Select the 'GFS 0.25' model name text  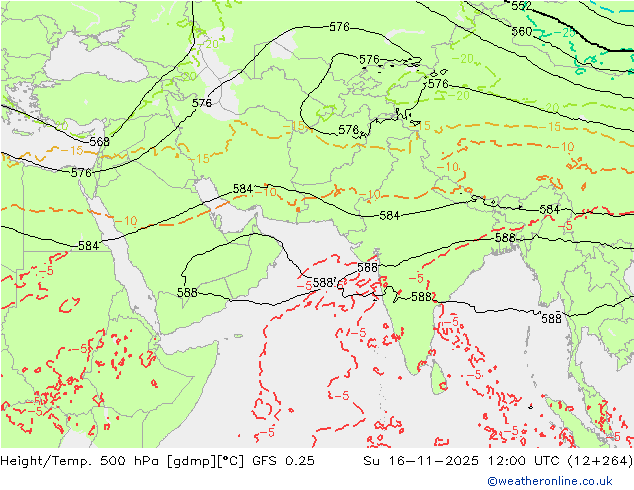pyautogui.click(x=283, y=461)
